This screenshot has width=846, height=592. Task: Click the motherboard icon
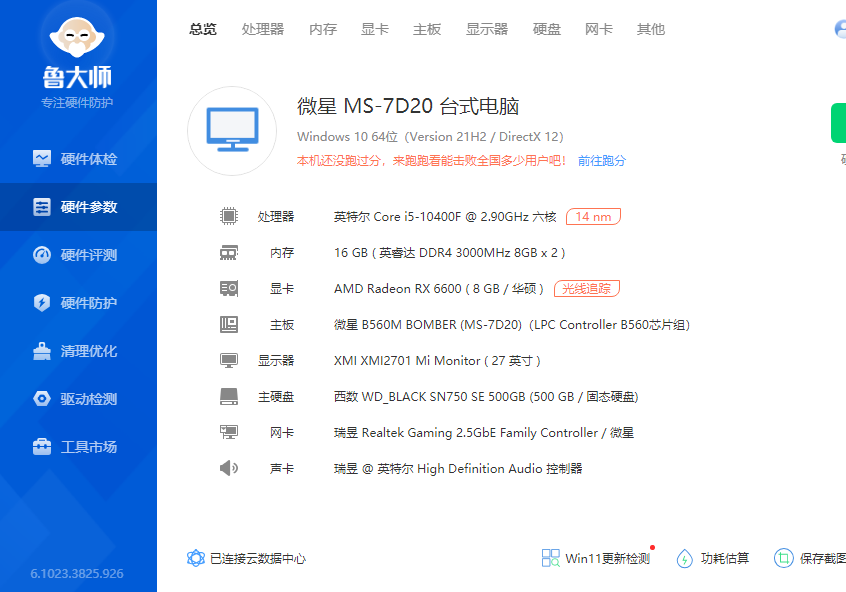229,324
